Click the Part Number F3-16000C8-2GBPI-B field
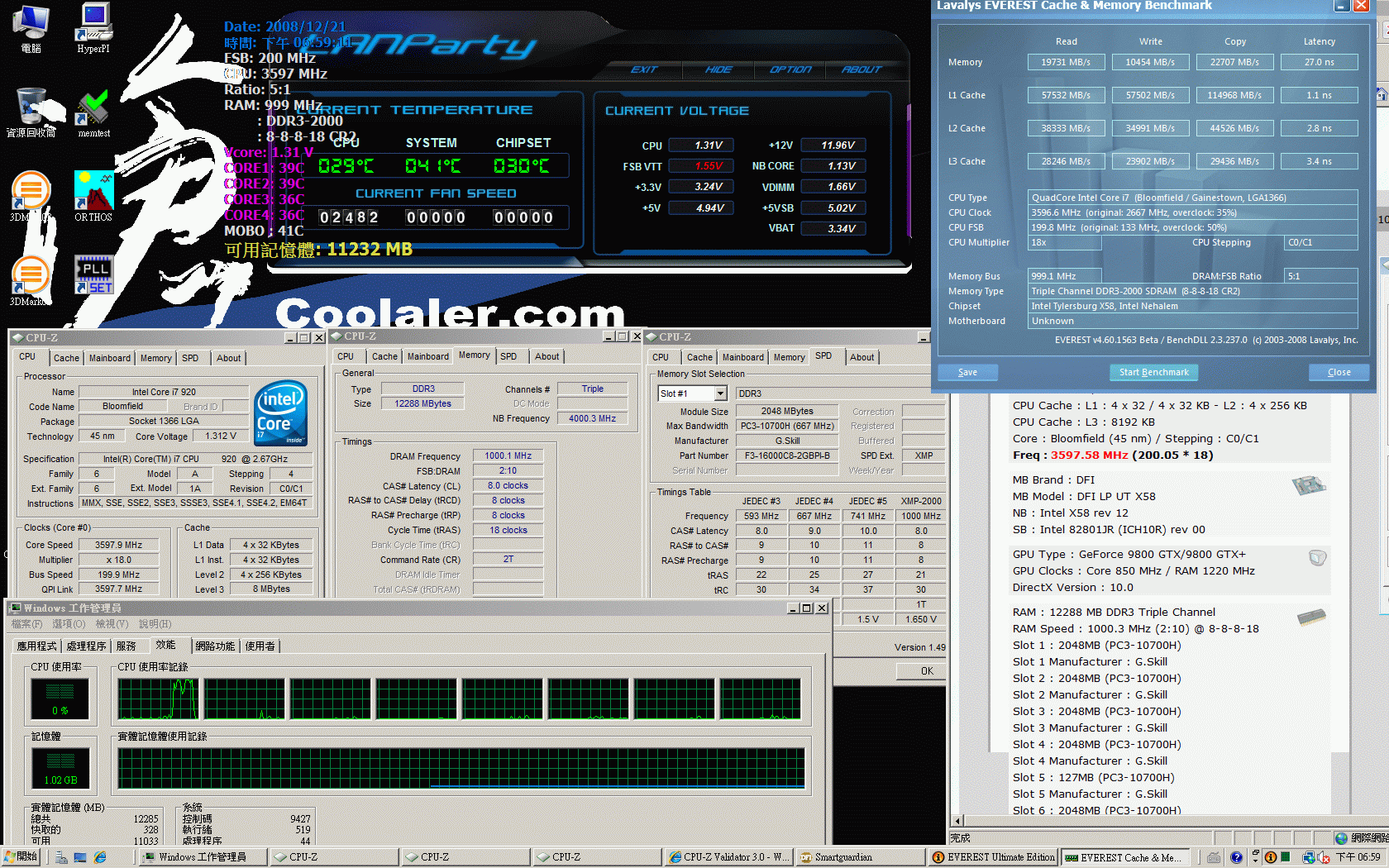This screenshot has width=1389, height=868. tap(786, 455)
